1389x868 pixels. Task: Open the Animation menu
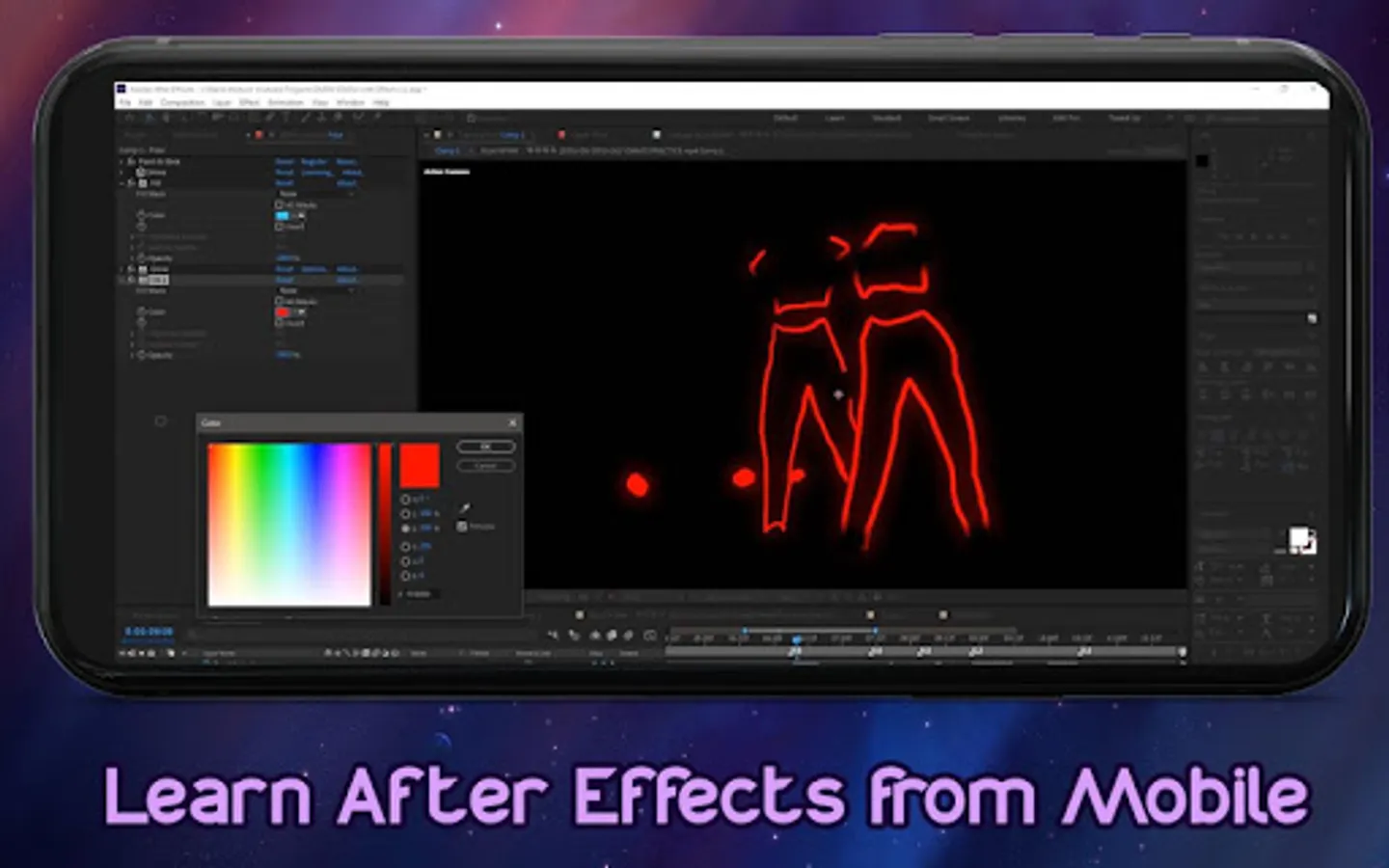pyautogui.click(x=286, y=102)
